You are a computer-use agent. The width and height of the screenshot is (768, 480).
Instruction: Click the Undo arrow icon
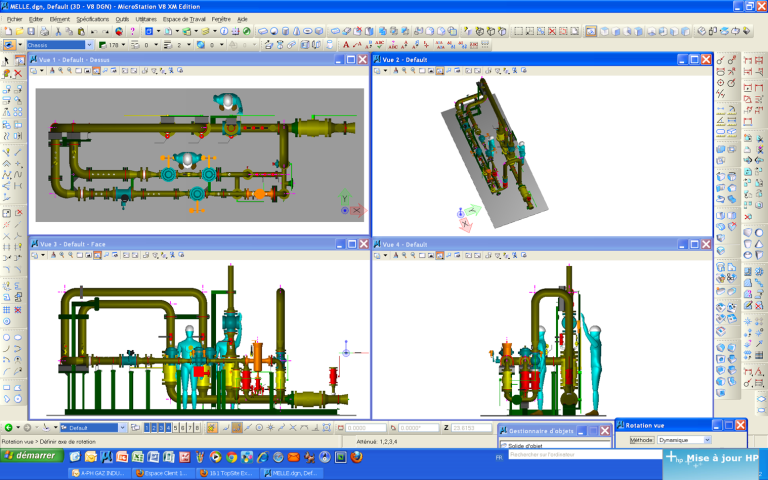[x=94, y=31]
